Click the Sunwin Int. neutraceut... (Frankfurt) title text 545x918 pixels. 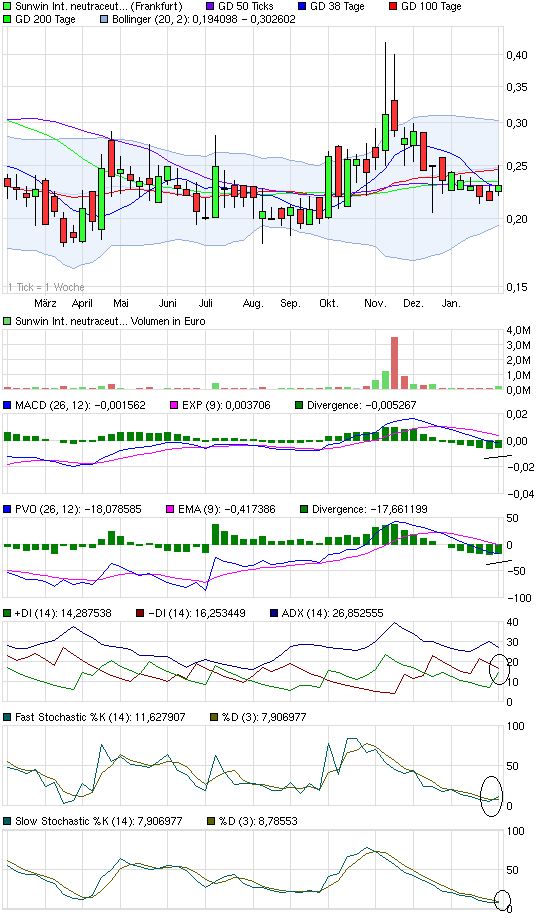[x=98, y=6]
